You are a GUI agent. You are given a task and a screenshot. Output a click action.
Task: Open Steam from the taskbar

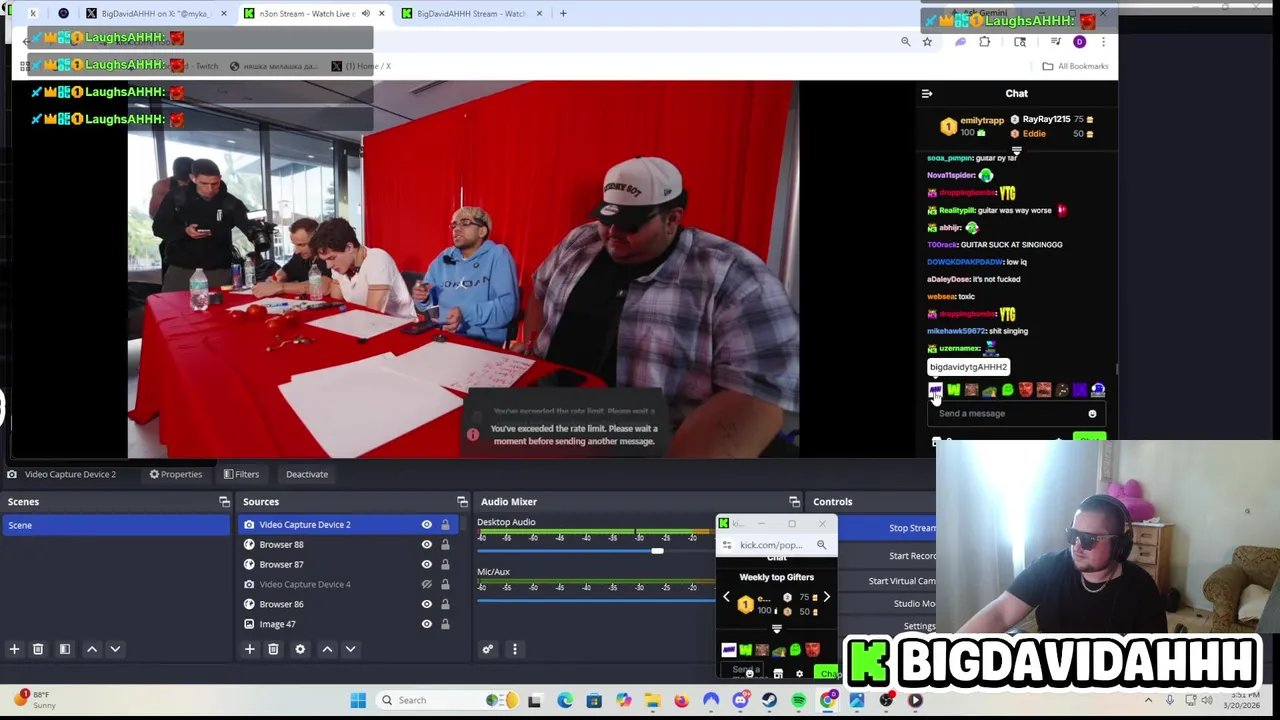(x=769, y=700)
